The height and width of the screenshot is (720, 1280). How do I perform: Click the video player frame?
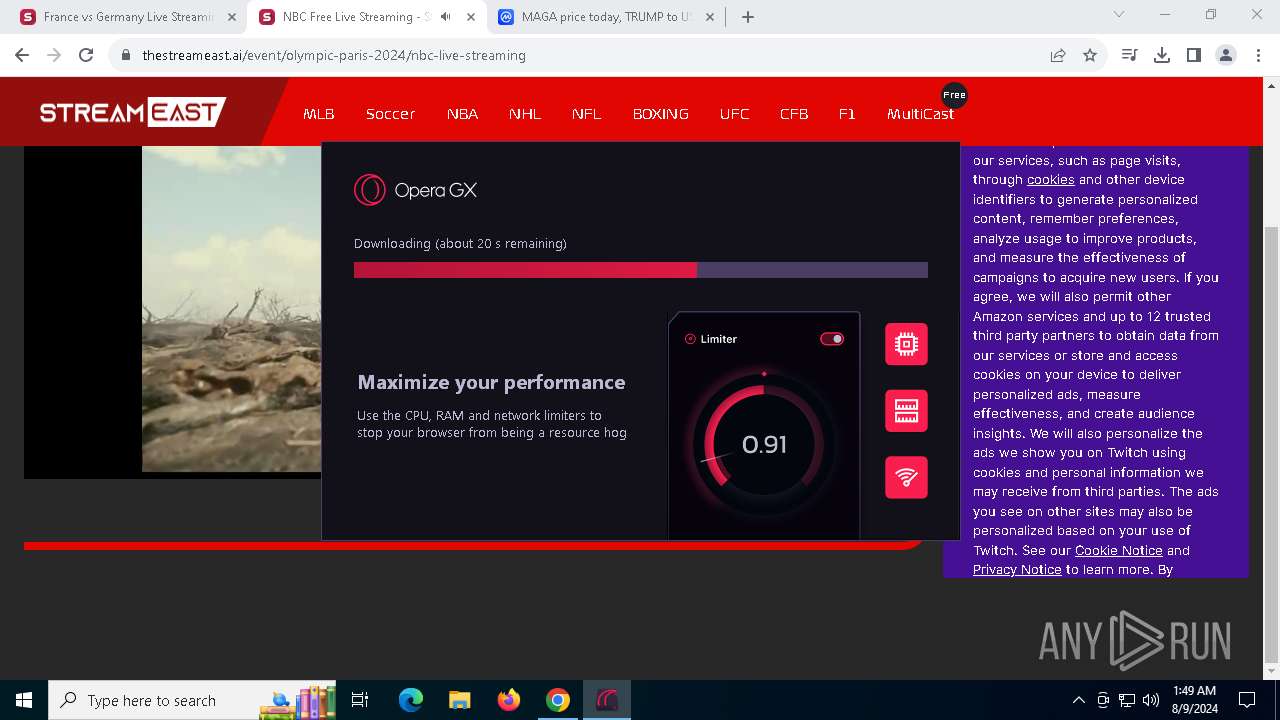tap(172, 310)
